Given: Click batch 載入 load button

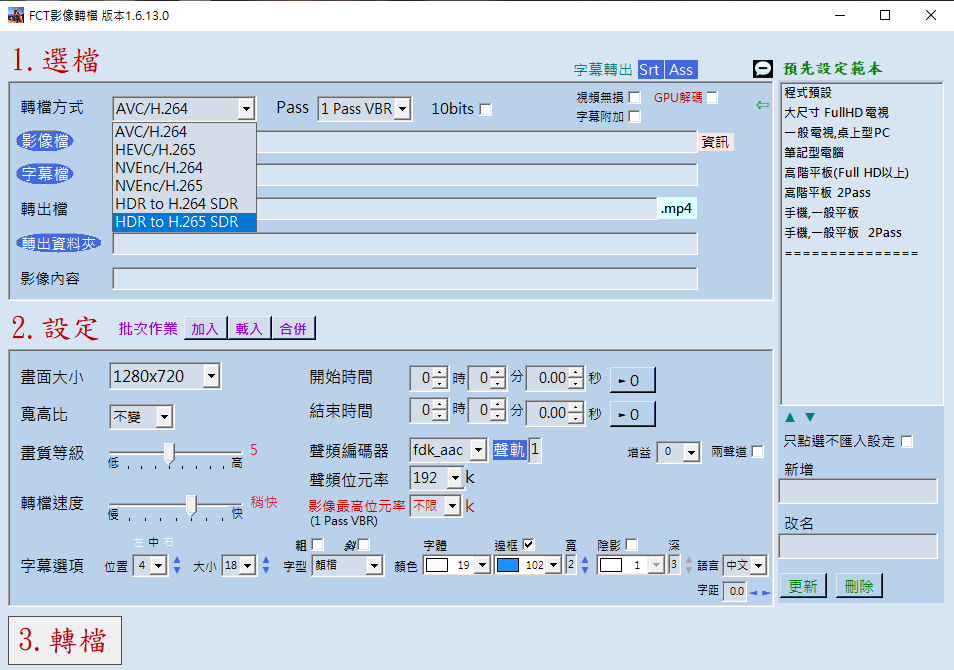Looking at the screenshot, I should 249,329.
